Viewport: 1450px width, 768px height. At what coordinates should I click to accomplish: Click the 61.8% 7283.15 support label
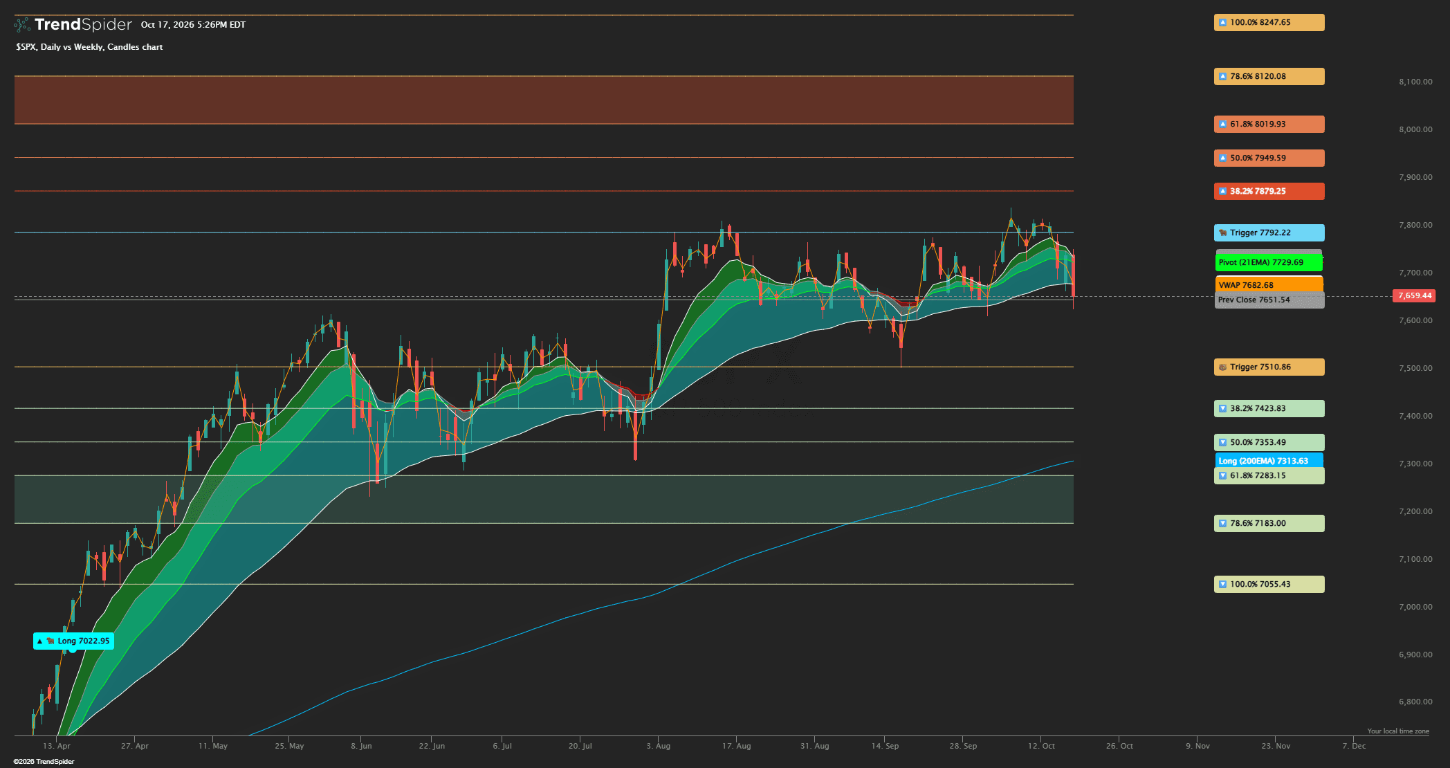(1269, 476)
